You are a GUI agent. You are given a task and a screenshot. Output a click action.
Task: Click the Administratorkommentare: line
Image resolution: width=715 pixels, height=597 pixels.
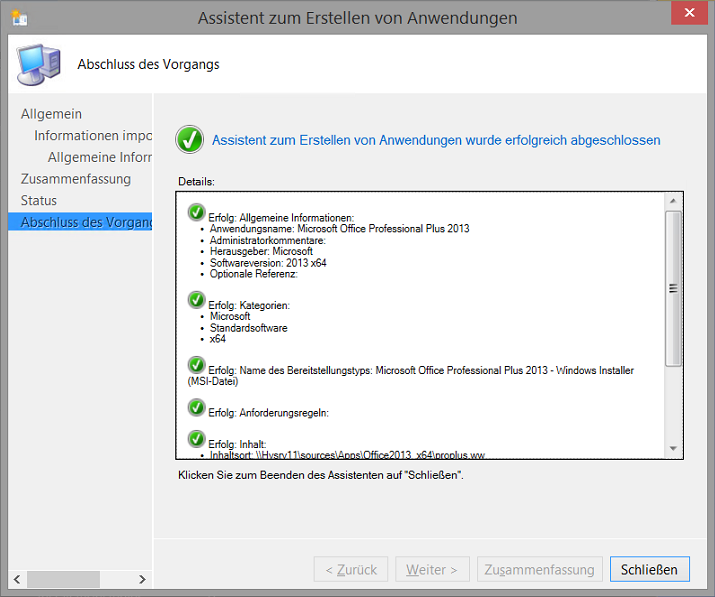tap(267, 240)
